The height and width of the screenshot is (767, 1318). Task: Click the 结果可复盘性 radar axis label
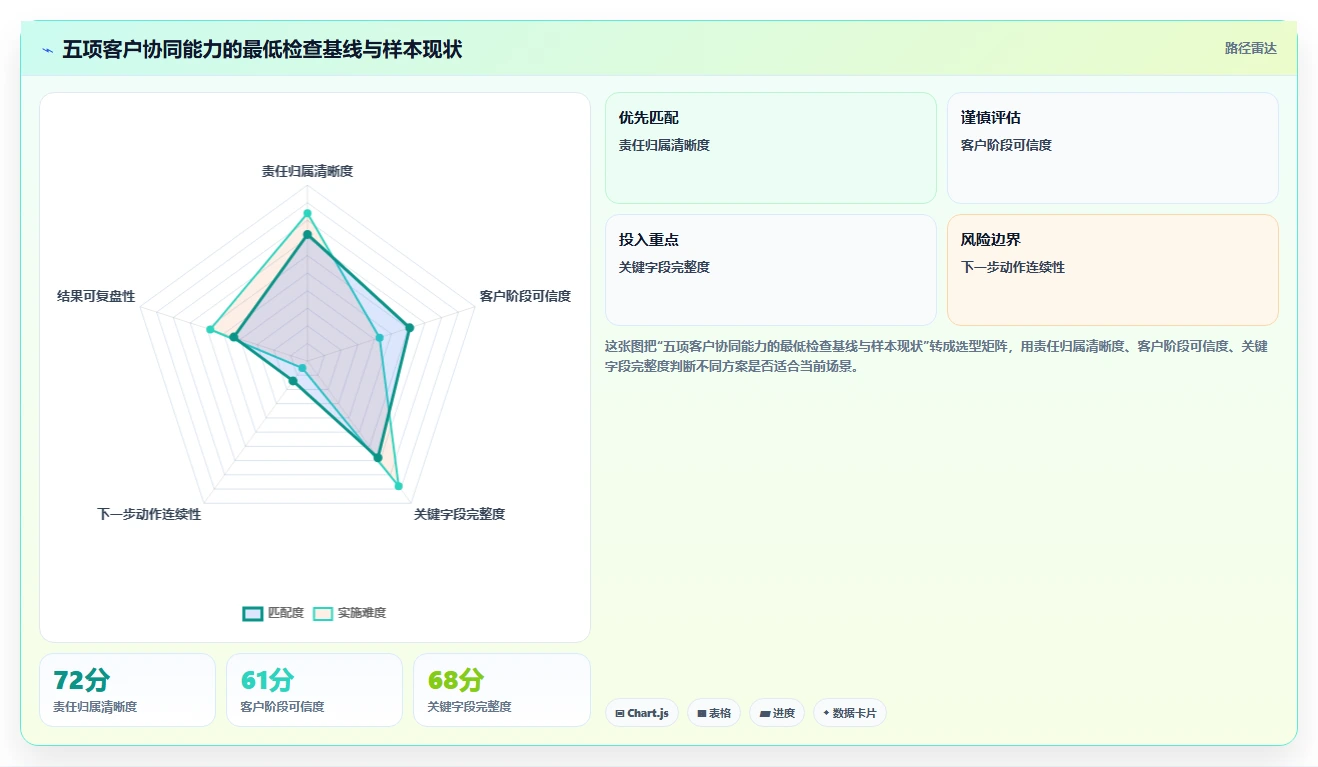pyautogui.click(x=96, y=296)
